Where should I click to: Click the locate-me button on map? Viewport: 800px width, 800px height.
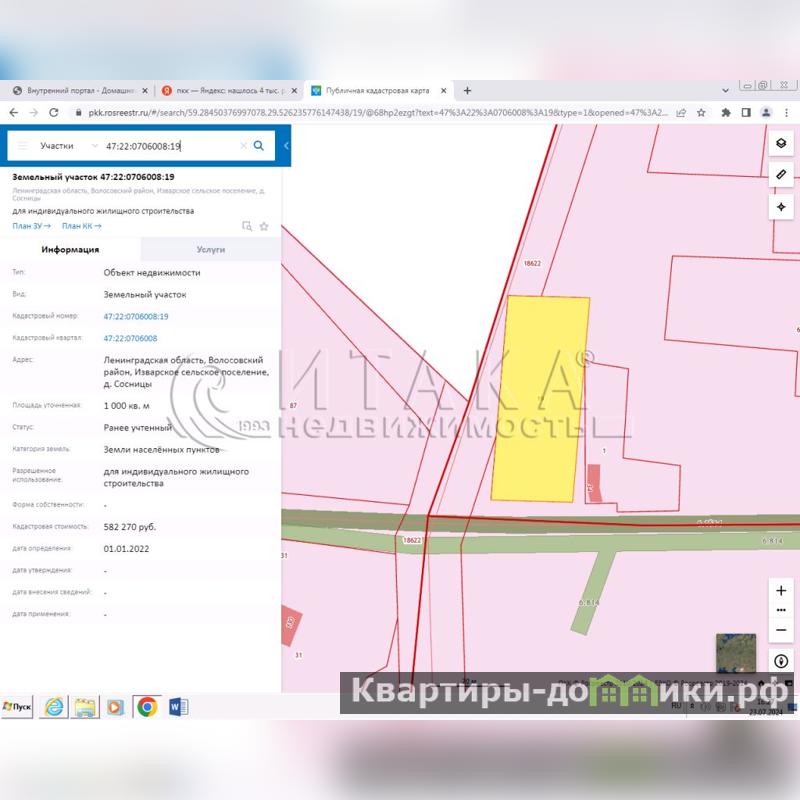781,662
